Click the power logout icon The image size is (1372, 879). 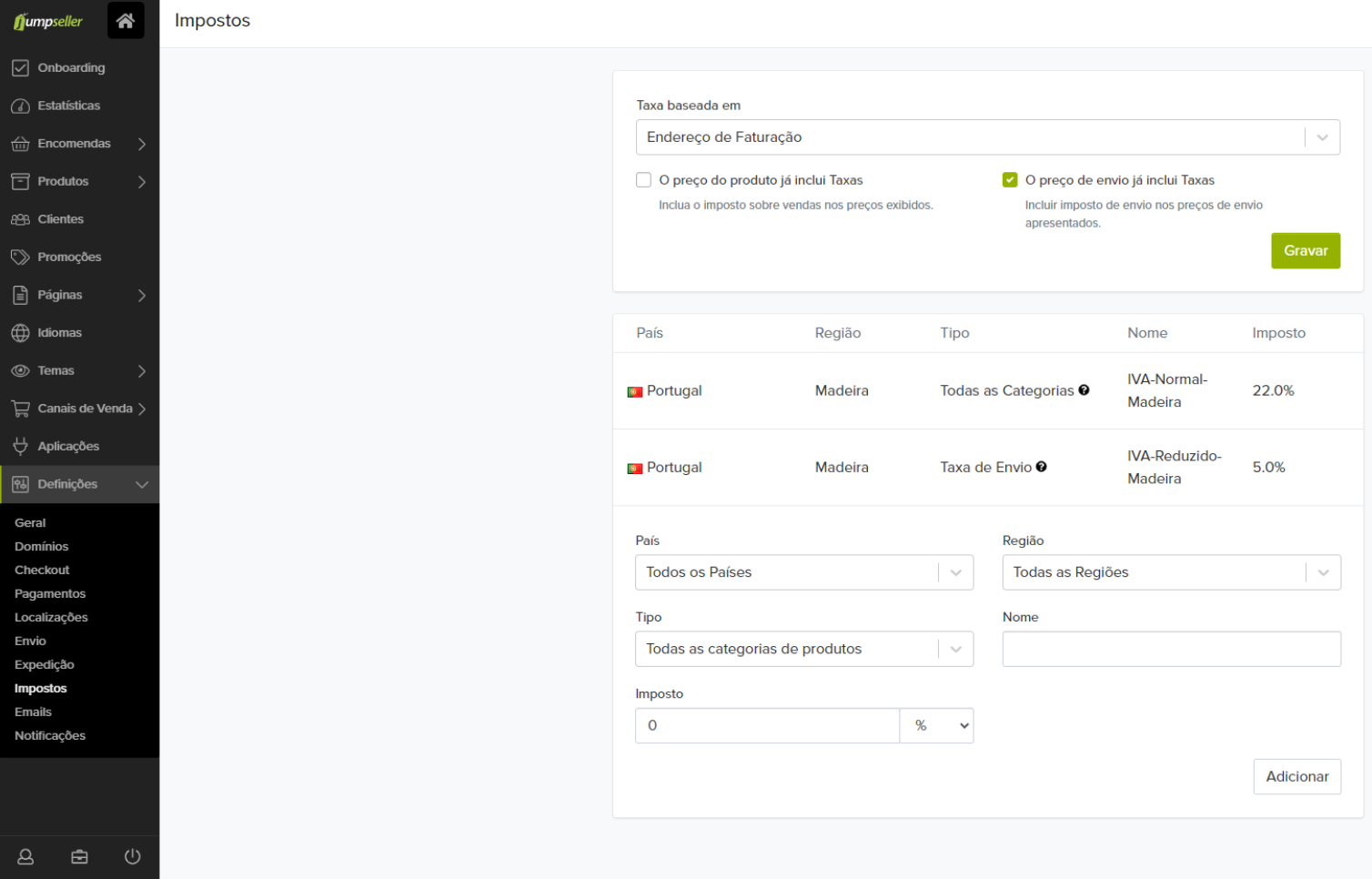[x=133, y=856]
